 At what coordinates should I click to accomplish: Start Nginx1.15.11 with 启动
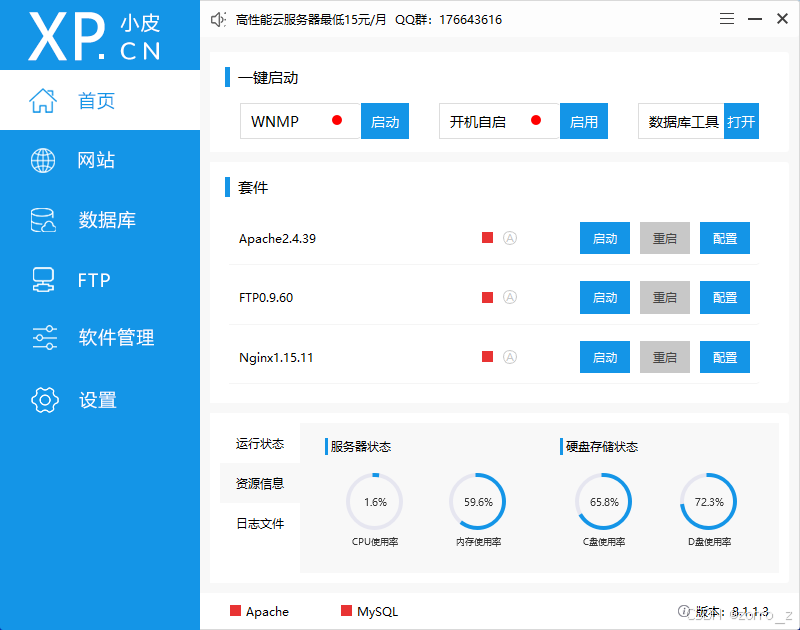[605, 357]
